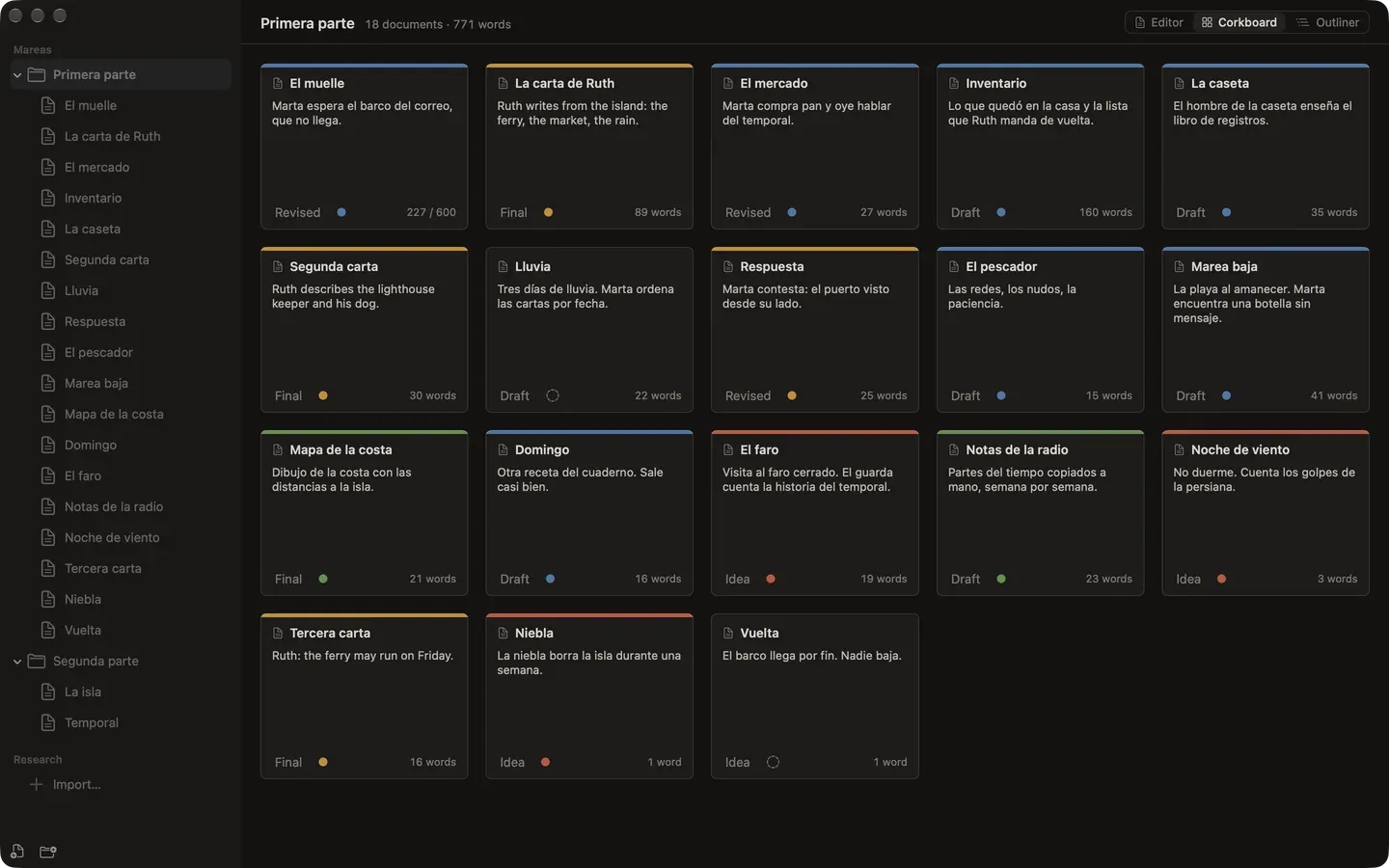Select Respuesta in the sidebar tree
The height and width of the screenshot is (868, 1389).
tap(121, 321)
